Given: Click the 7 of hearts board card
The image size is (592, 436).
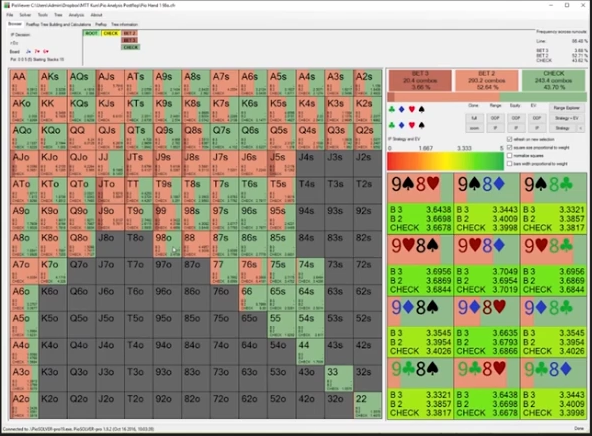Looking at the screenshot, I should pos(37,51).
